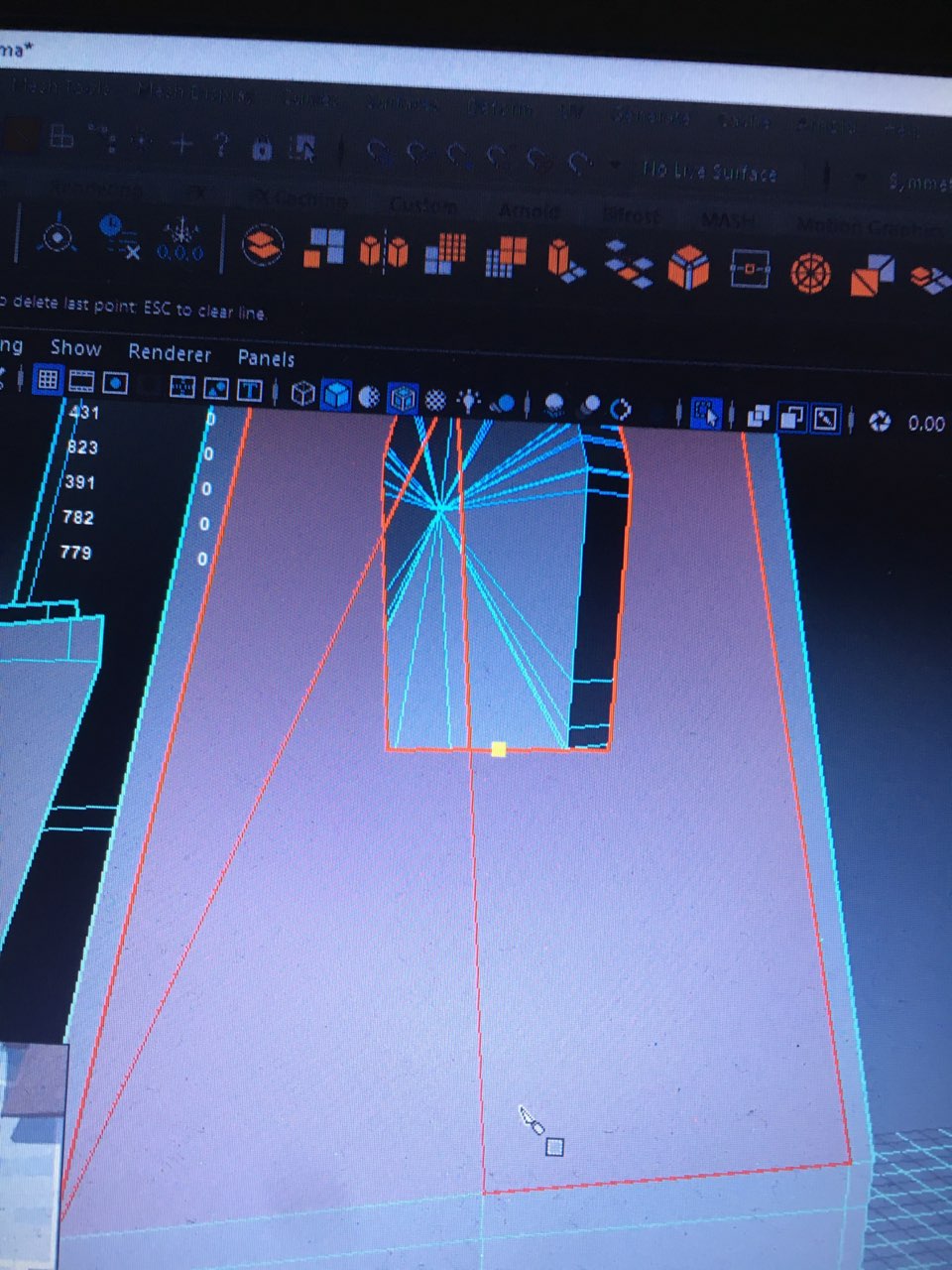Click the make live surface icon with cursor
This screenshot has height=1270, width=952.
tap(303, 150)
